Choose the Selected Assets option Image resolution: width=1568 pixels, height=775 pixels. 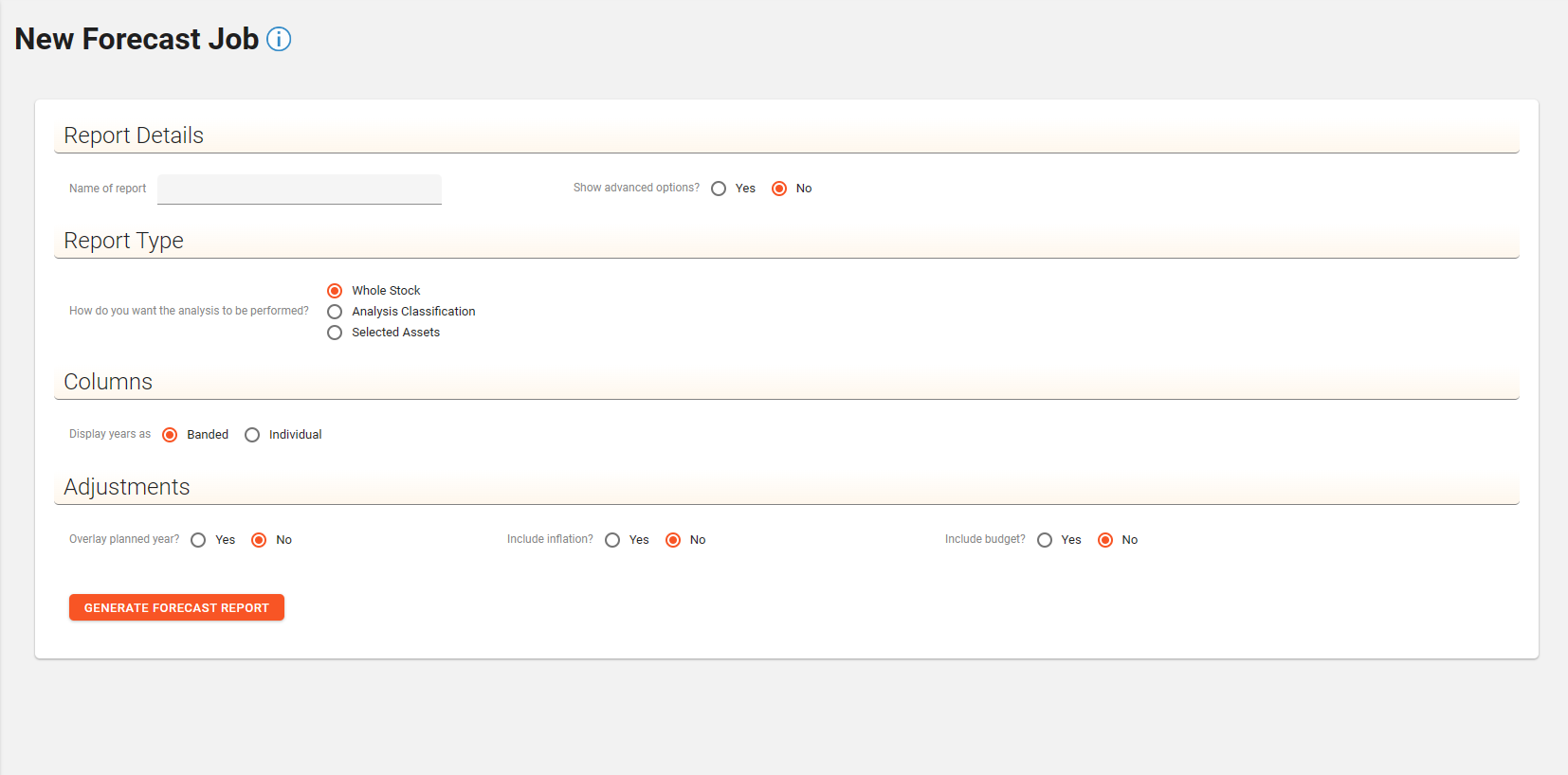(335, 333)
